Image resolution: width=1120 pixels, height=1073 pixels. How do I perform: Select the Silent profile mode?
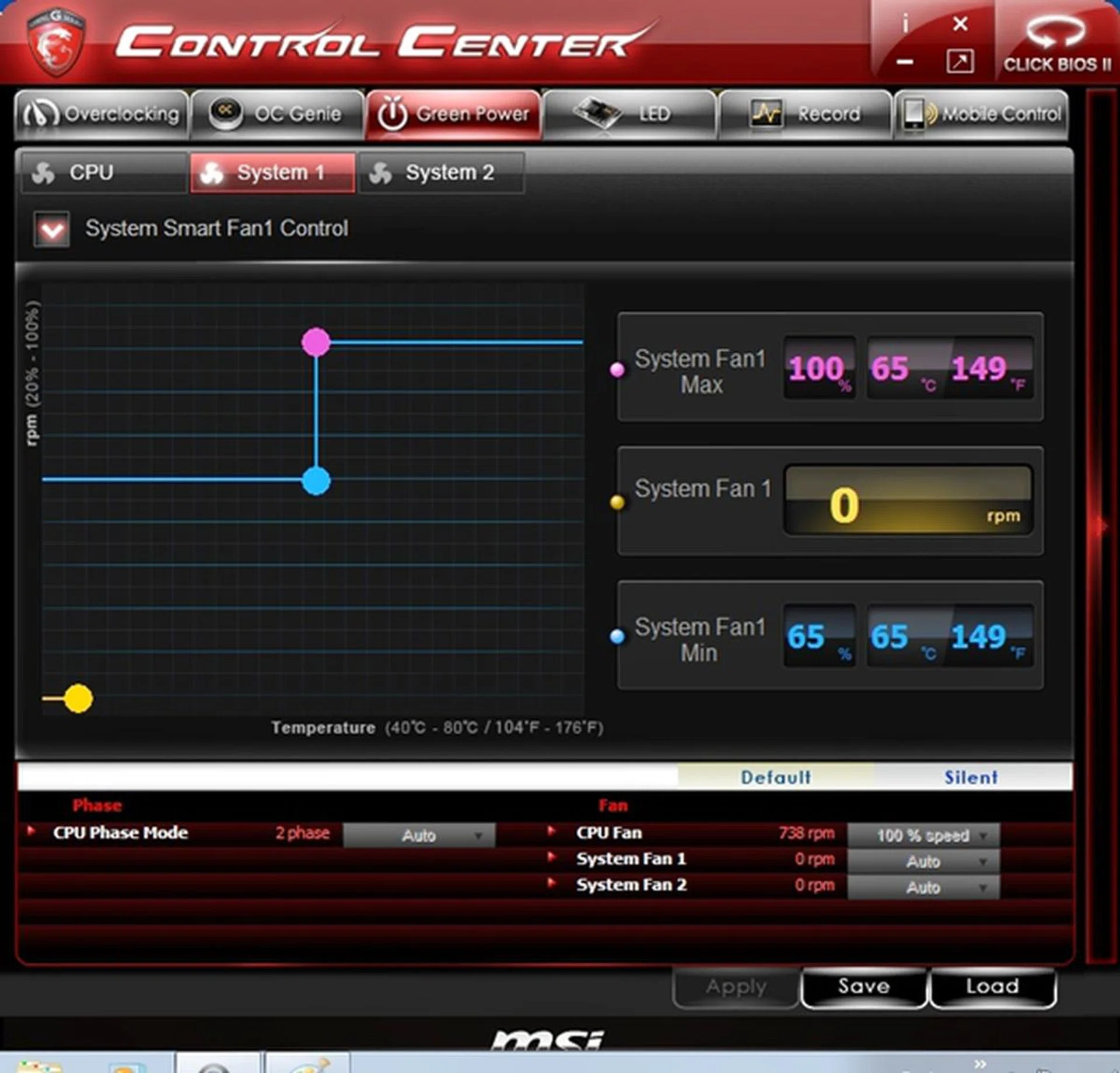click(971, 777)
